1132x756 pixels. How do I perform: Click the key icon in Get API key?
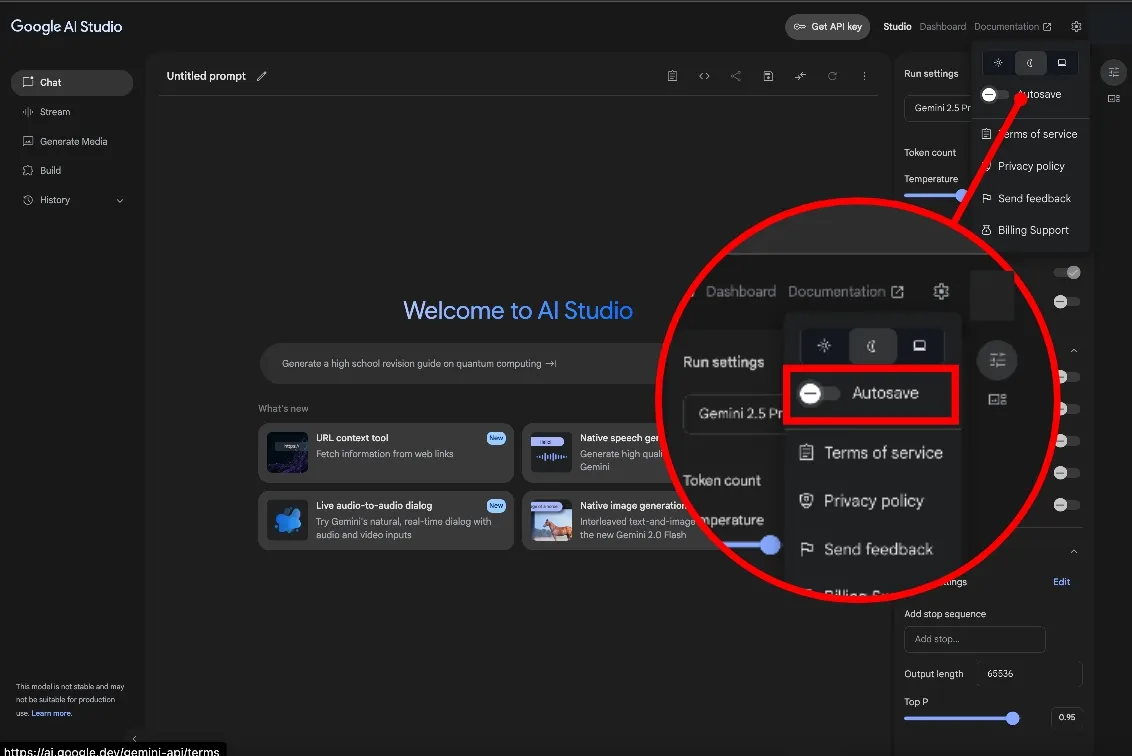(x=799, y=27)
